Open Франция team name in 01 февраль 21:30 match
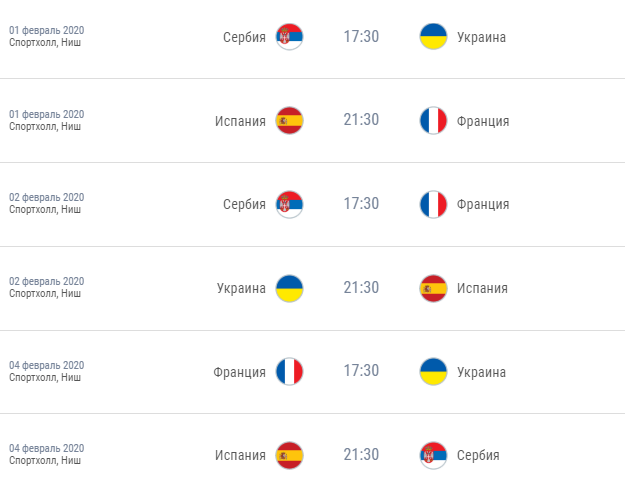 point(483,121)
